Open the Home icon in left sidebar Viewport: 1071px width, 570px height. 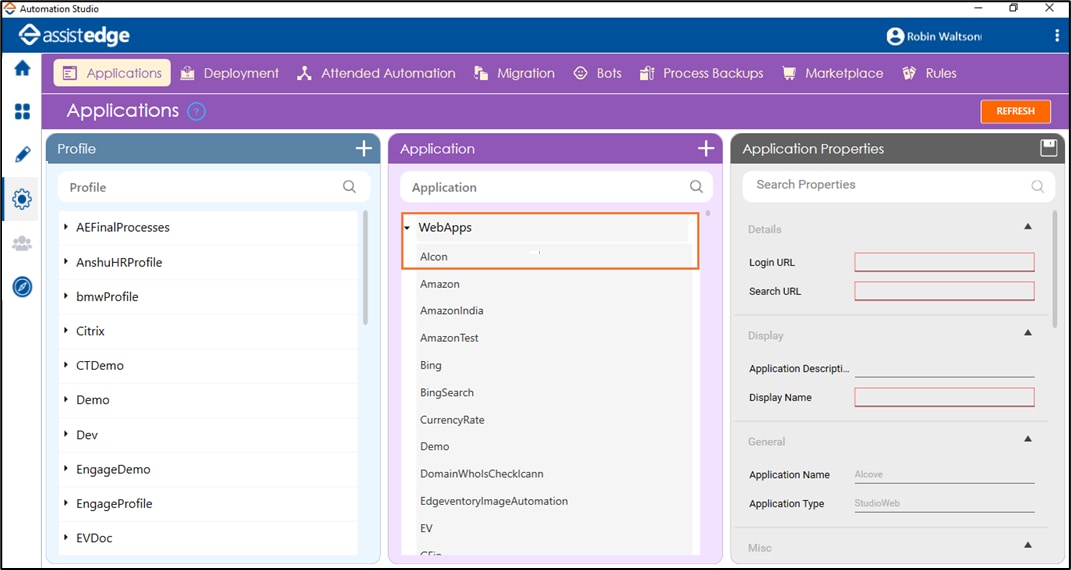pyautogui.click(x=22, y=69)
